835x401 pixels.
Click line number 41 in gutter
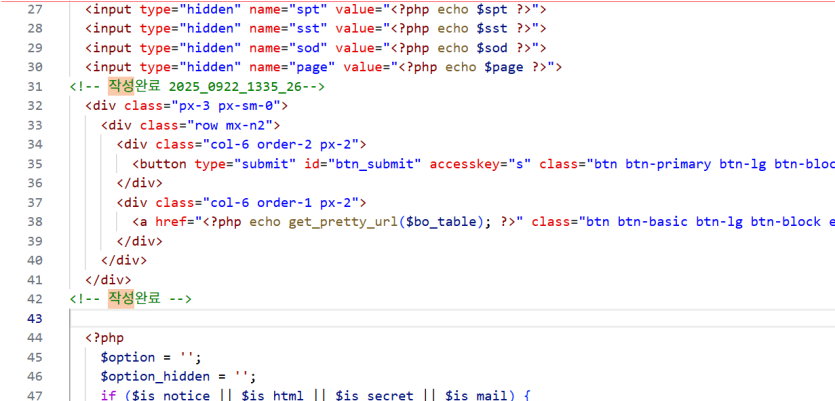tap(35, 280)
